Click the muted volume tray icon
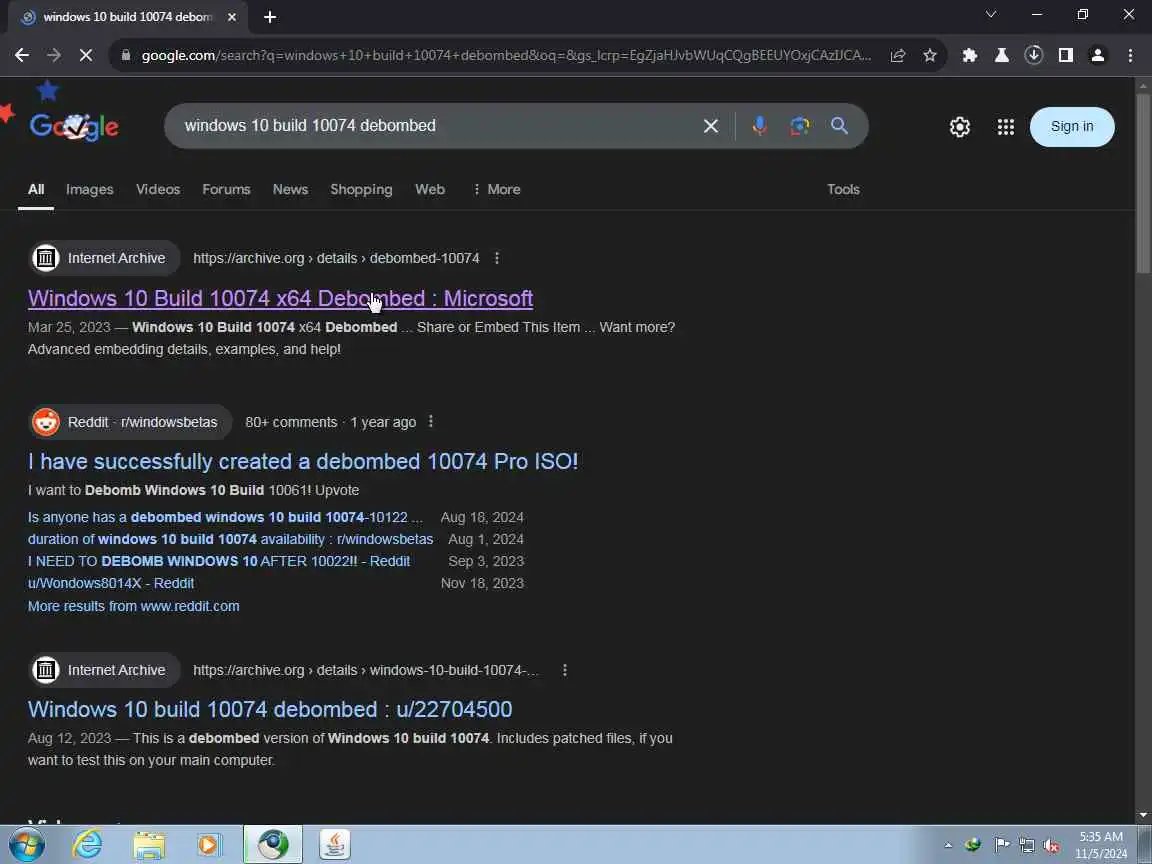This screenshot has width=1152, height=864. [1051, 846]
